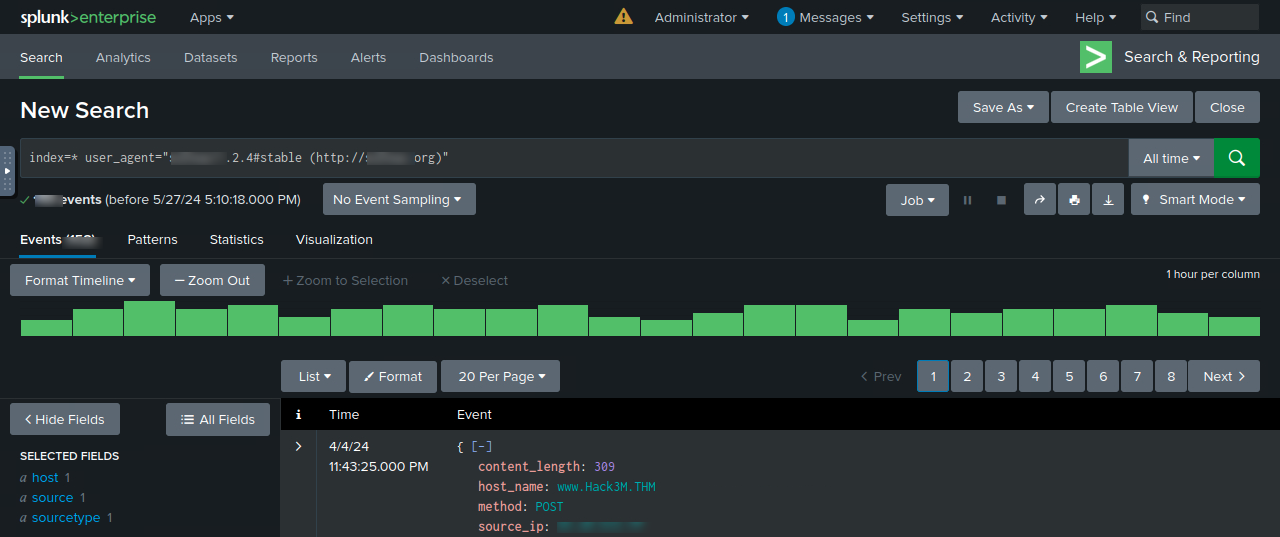Go to results page 3
1280x537 pixels.
[x=1001, y=376]
